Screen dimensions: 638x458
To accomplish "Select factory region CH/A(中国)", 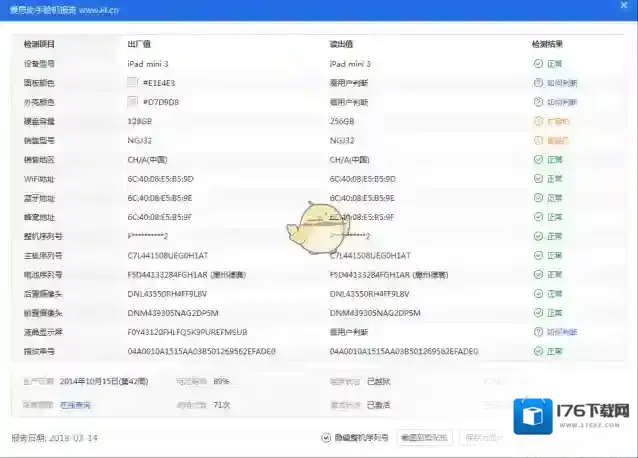I will point(147,159).
